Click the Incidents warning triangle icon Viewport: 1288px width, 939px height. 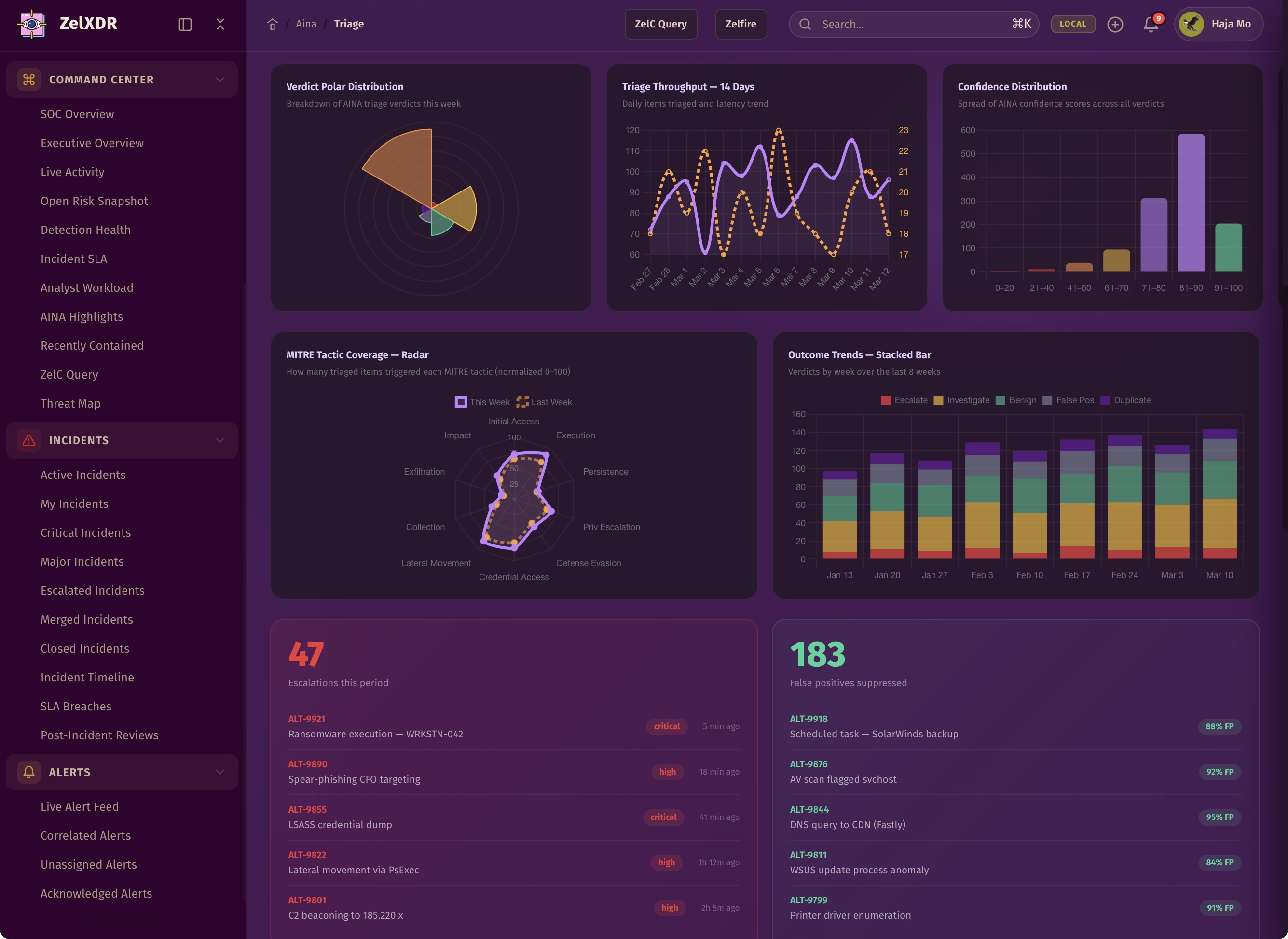(29, 440)
